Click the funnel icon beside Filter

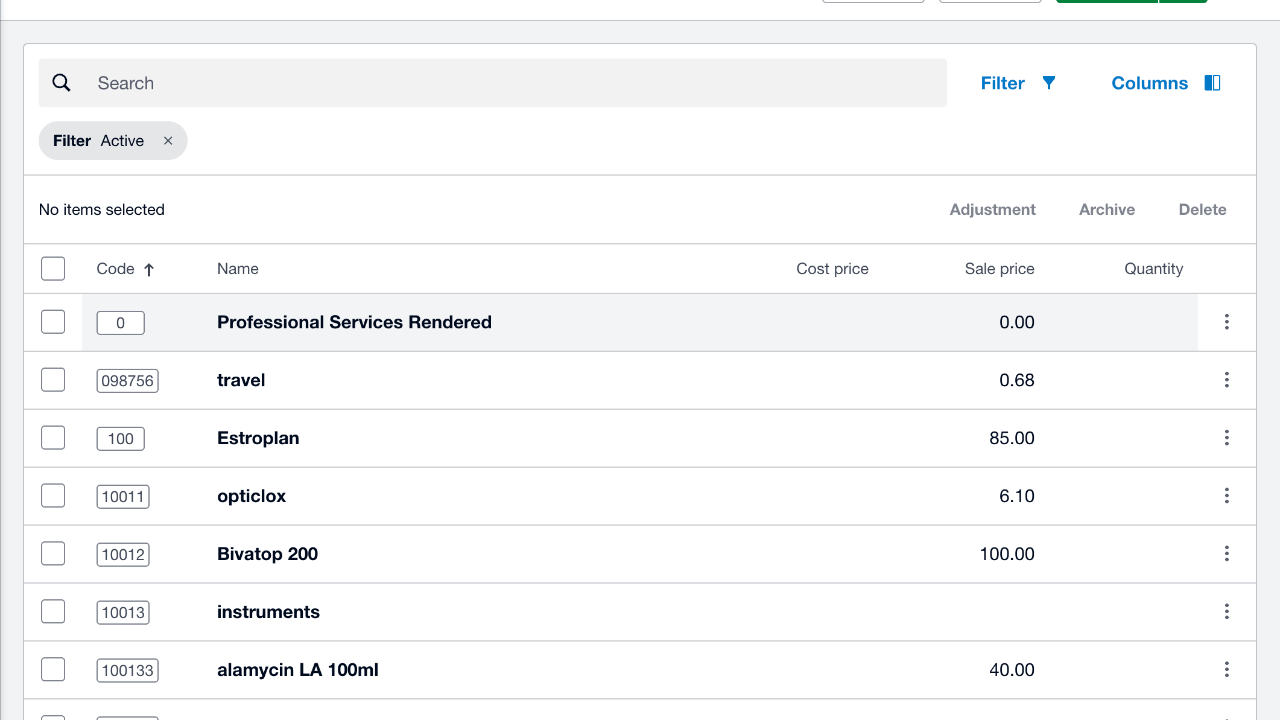[x=1049, y=83]
